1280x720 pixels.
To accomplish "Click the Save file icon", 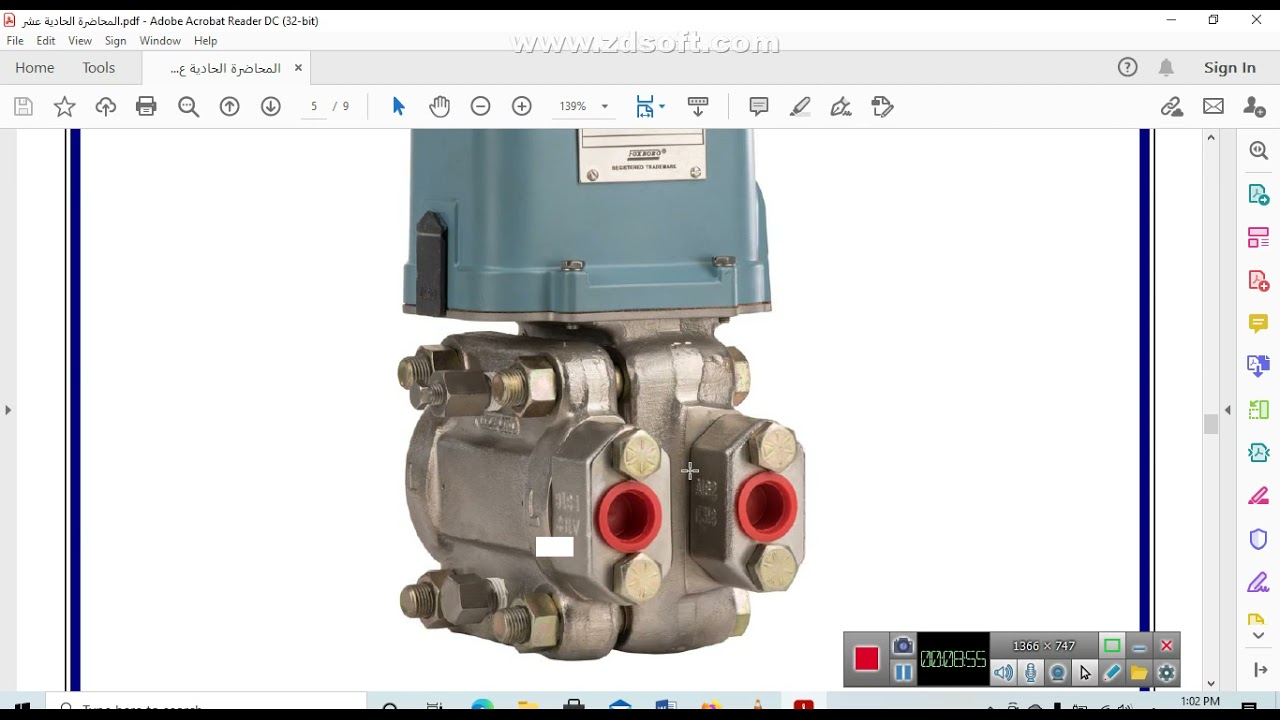I will click(24, 107).
